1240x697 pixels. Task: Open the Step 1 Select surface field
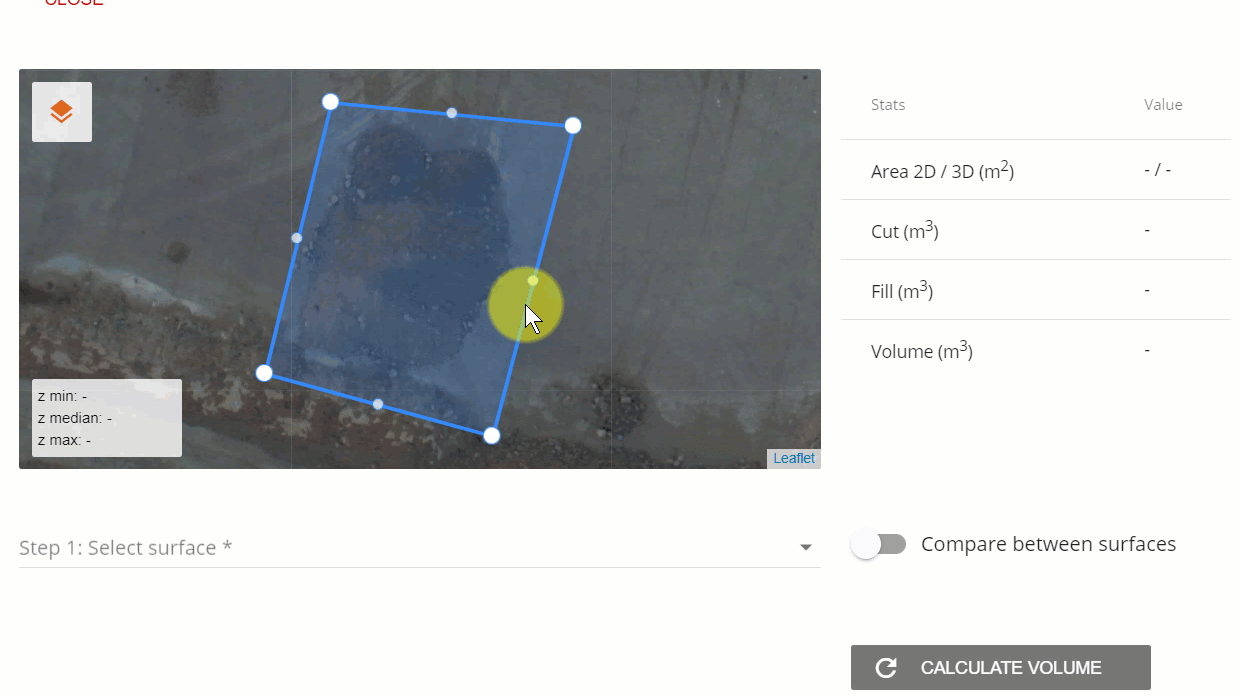point(420,548)
